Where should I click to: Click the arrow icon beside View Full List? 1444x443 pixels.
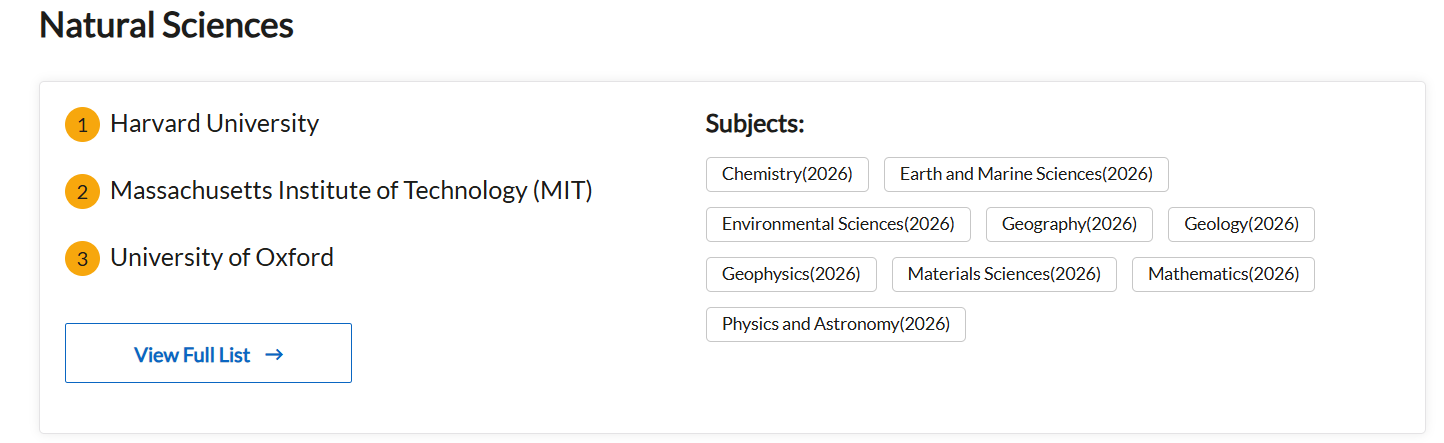[x=275, y=354]
